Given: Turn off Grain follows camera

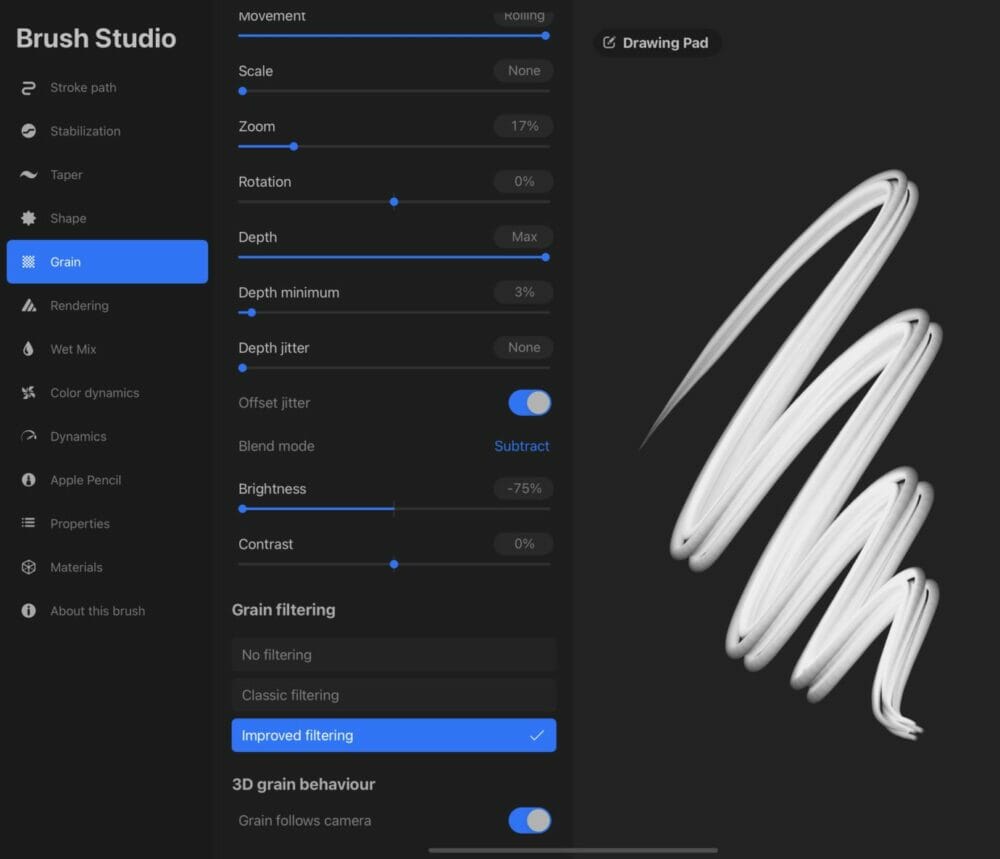Looking at the screenshot, I should 531,819.
